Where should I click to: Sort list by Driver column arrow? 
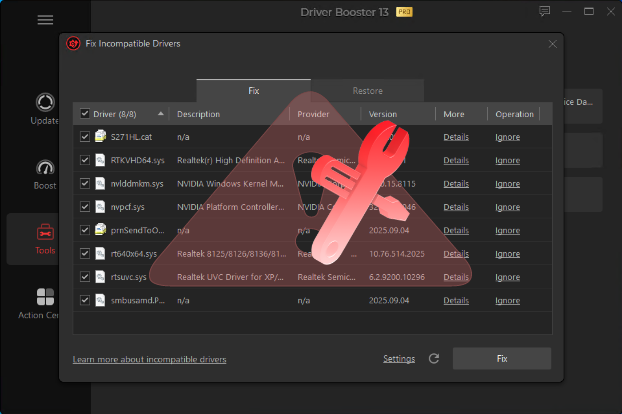click(161, 114)
